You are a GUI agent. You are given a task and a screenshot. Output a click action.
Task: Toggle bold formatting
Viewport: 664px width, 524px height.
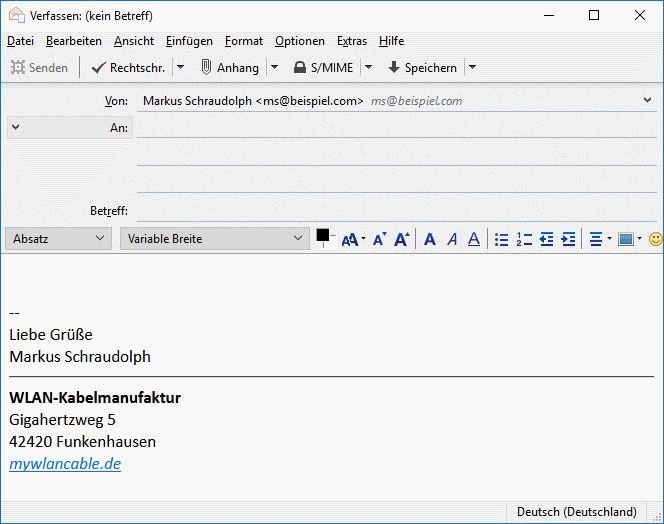point(430,240)
